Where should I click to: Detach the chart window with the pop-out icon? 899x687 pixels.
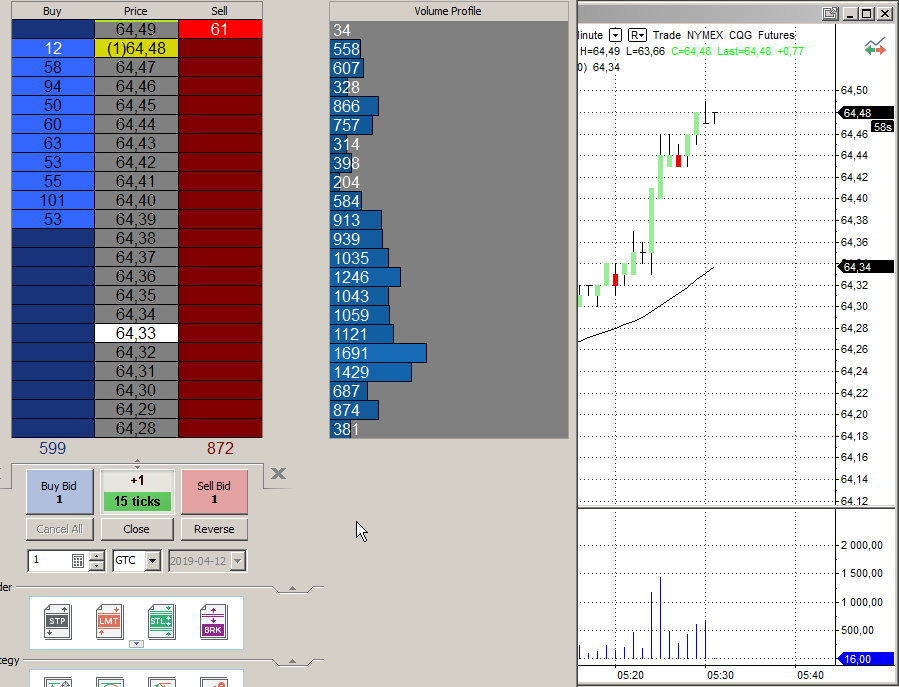(x=830, y=13)
